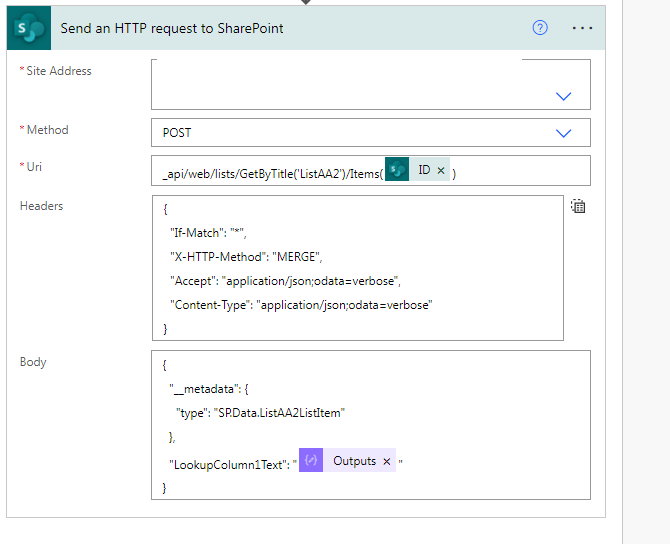Click the Method label
The width and height of the screenshot is (670, 544).
click(47, 130)
